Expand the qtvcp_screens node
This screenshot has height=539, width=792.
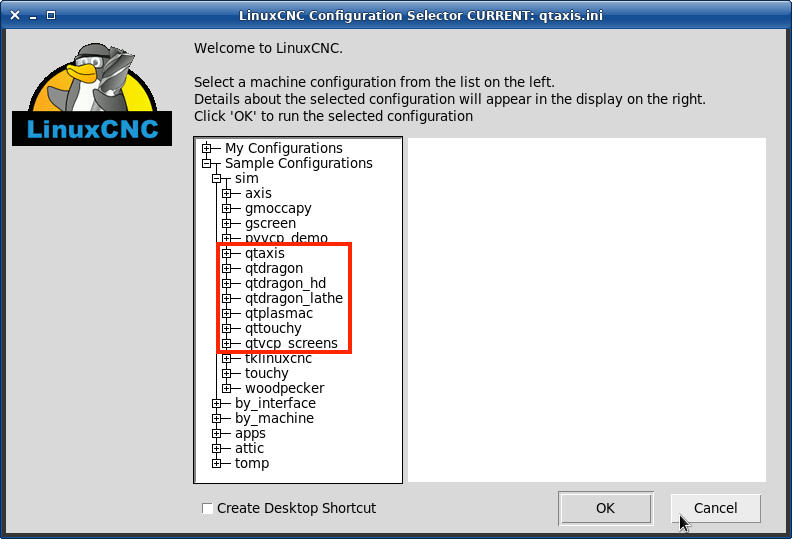[227, 344]
